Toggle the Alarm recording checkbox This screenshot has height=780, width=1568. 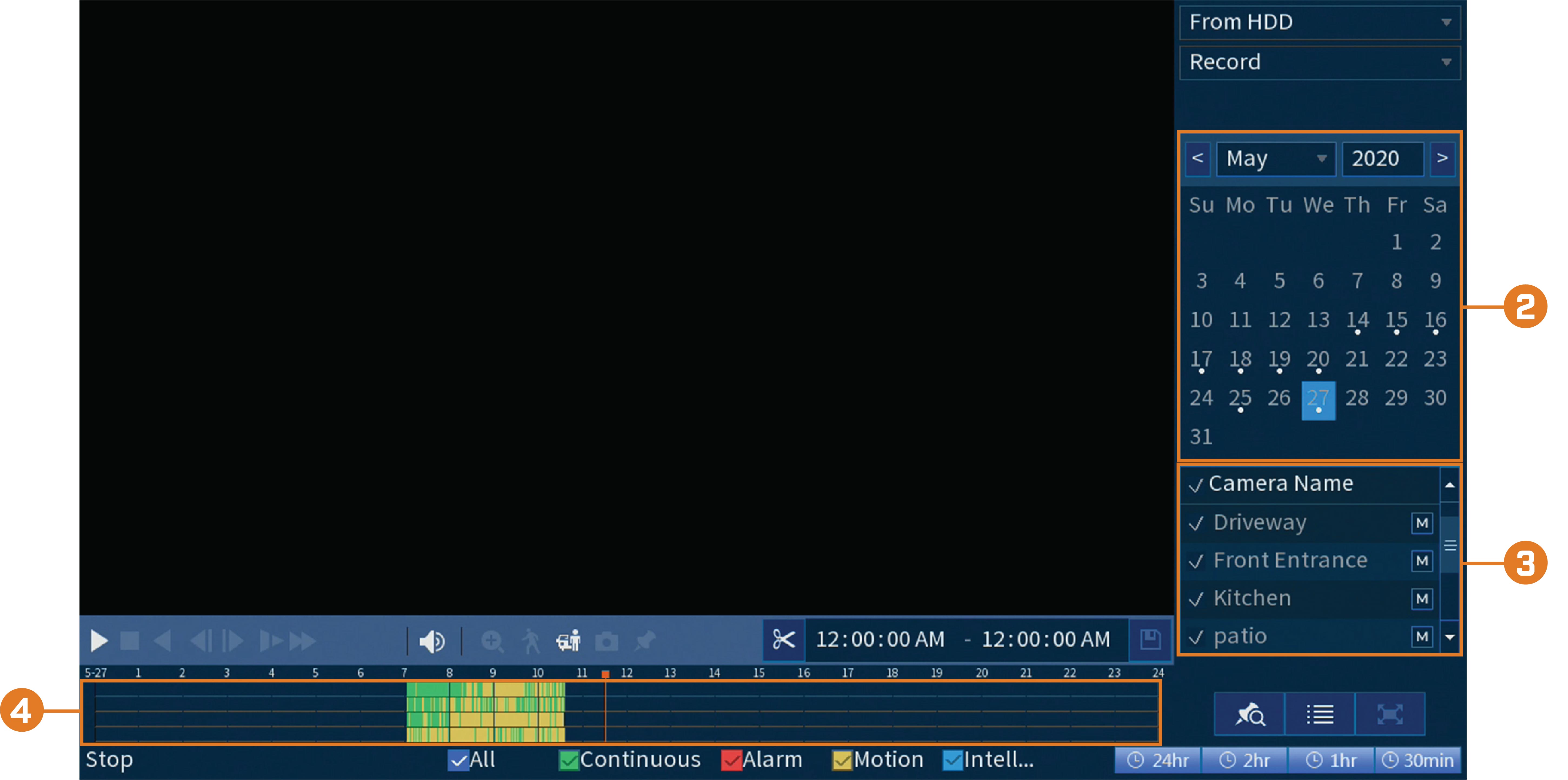click(731, 761)
